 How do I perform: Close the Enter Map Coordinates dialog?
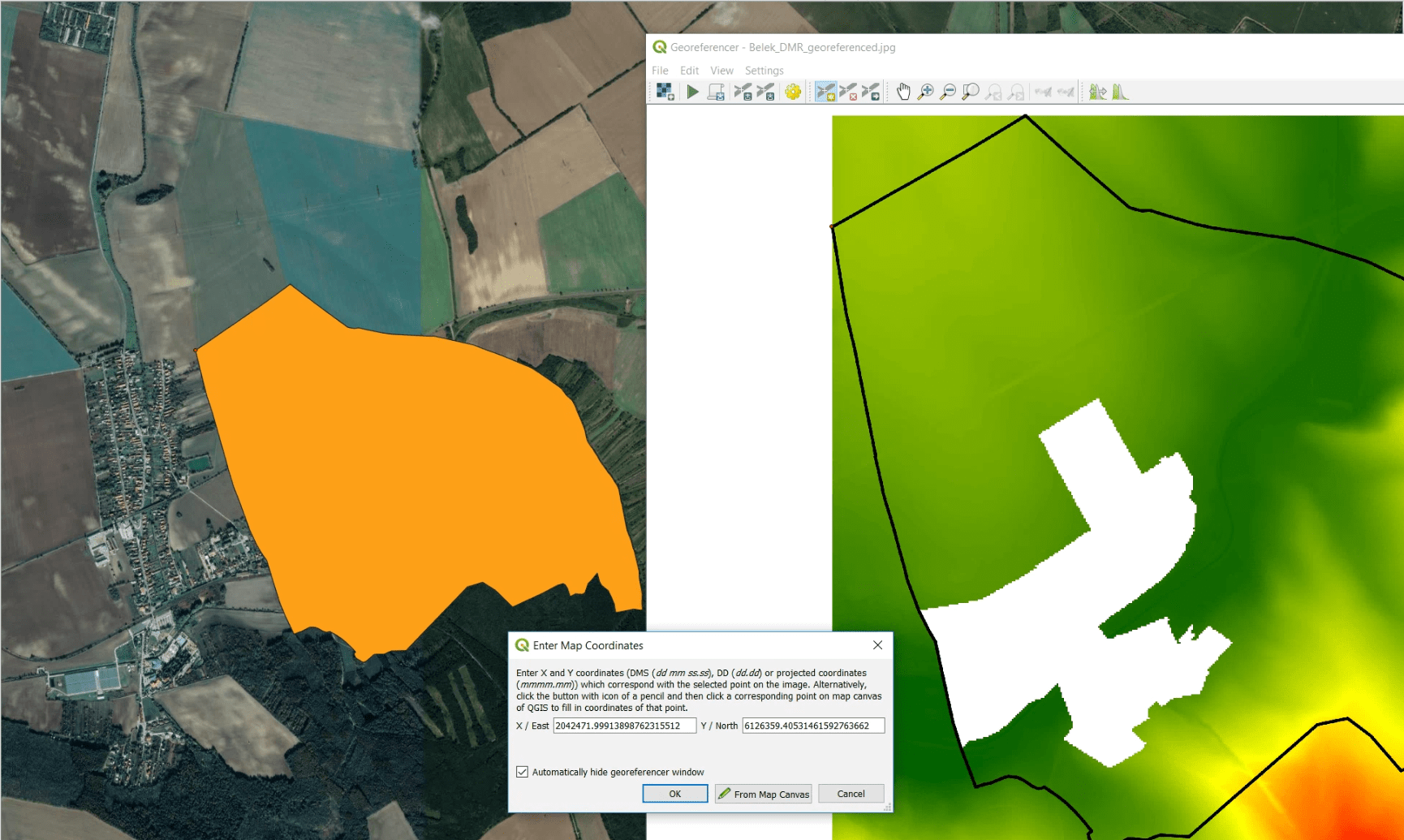click(877, 645)
